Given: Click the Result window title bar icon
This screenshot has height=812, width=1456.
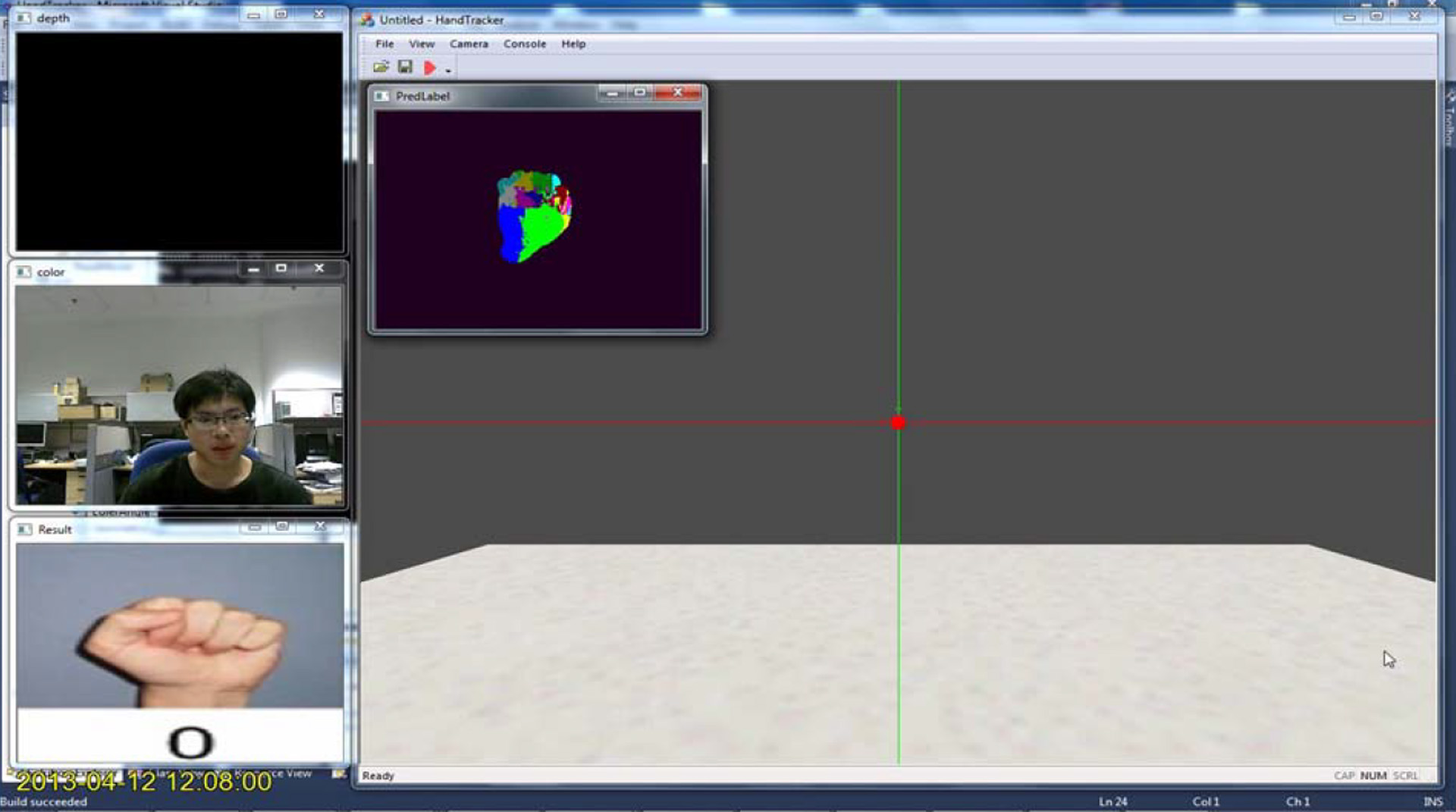Looking at the screenshot, I should pyautogui.click(x=24, y=529).
